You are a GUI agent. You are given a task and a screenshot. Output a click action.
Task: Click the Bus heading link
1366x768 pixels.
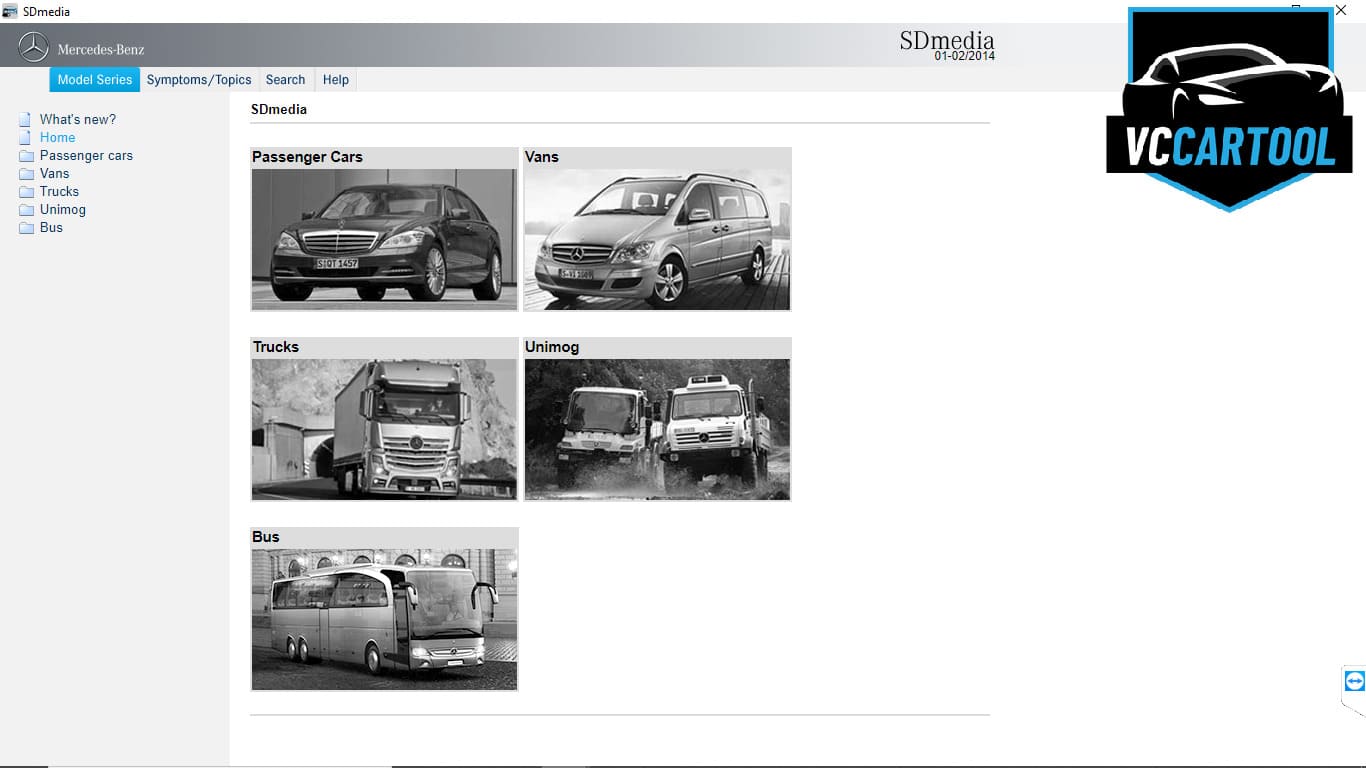[266, 537]
